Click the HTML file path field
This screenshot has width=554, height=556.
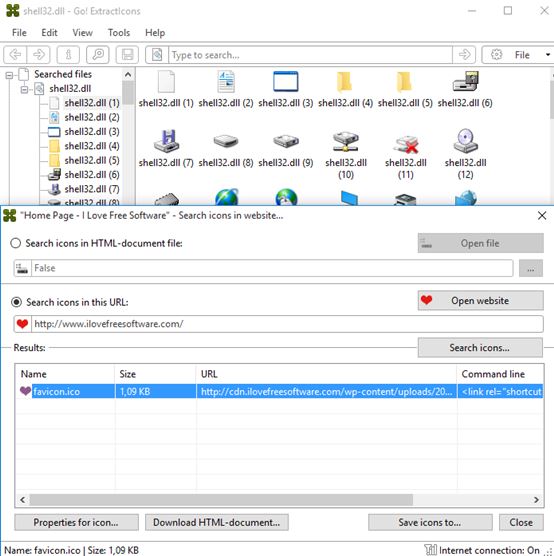(272, 268)
